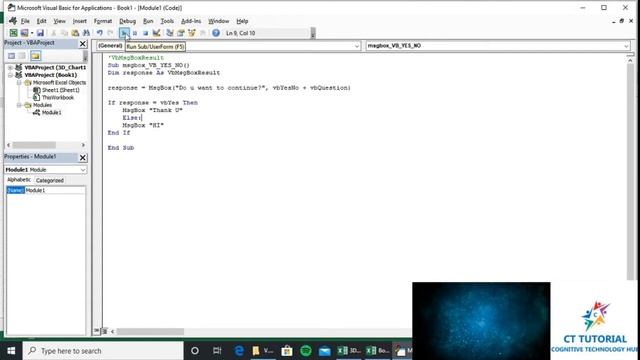Open Task View from the taskbar
The image size is (640, 360).
(x=217, y=351)
